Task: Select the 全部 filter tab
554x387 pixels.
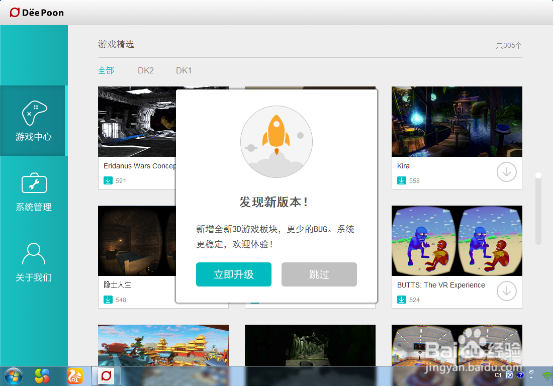Action: pyautogui.click(x=106, y=70)
